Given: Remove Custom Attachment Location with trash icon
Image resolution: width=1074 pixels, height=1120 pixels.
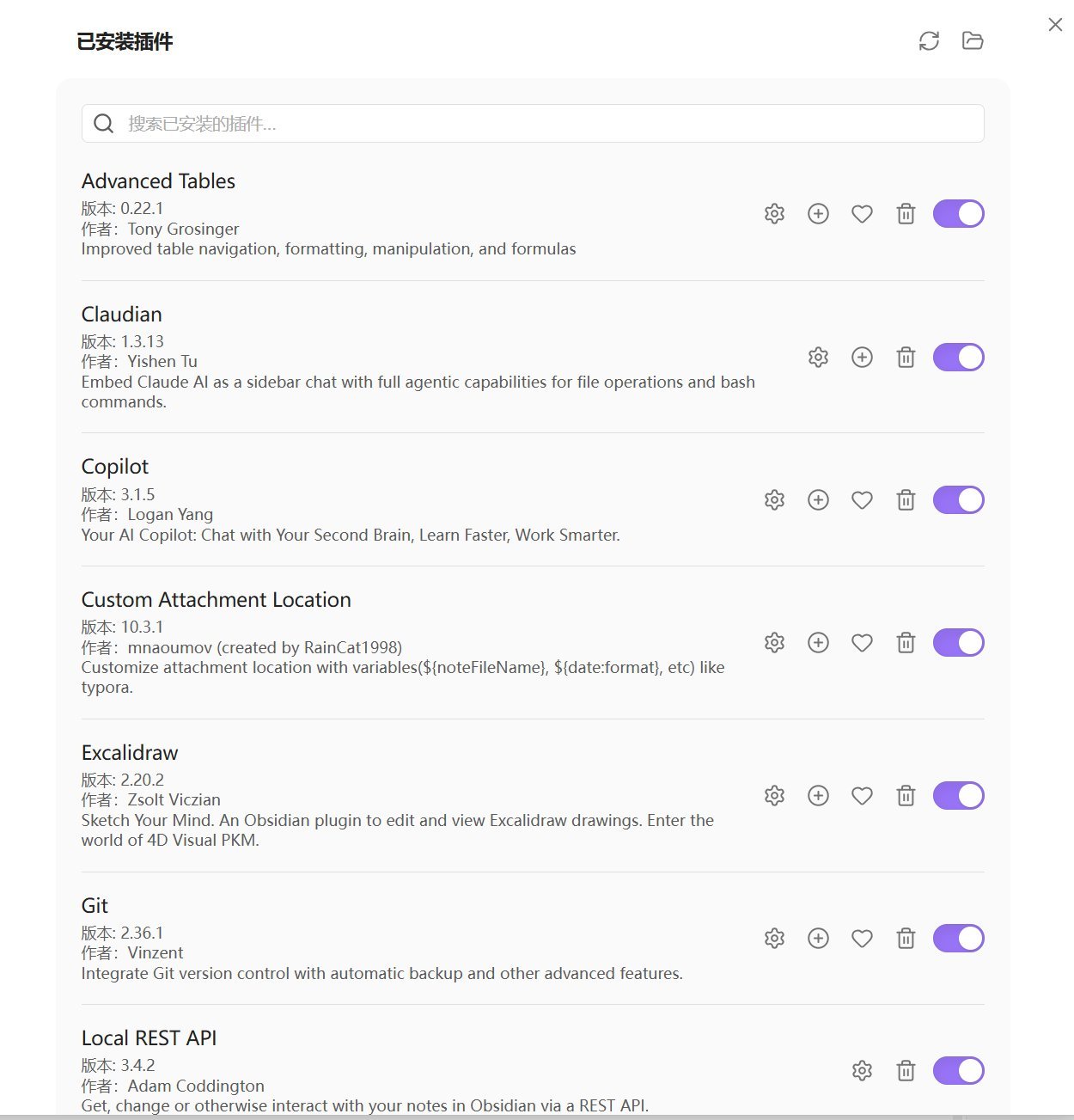Looking at the screenshot, I should [906, 642].
